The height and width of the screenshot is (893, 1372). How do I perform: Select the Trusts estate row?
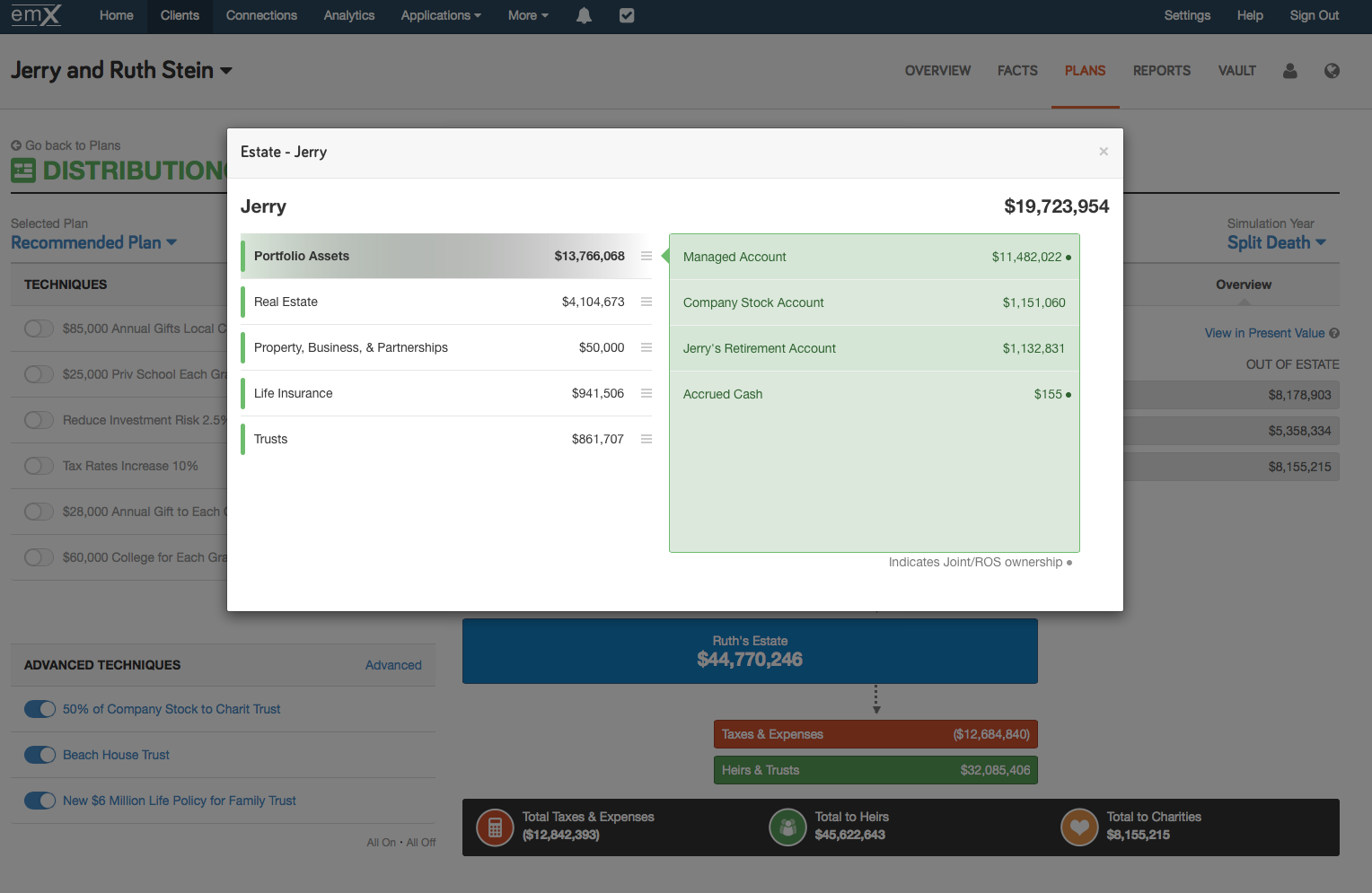click(x=446, y=439)
